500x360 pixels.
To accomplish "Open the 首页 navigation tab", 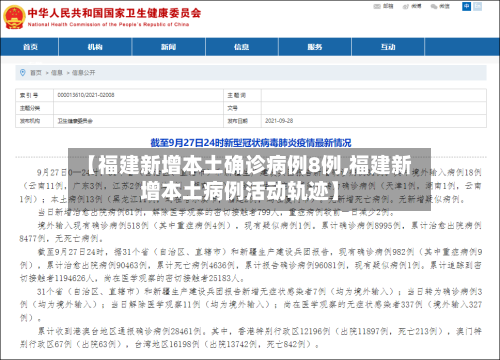I will pyautogui.click(x=30, y=47).
